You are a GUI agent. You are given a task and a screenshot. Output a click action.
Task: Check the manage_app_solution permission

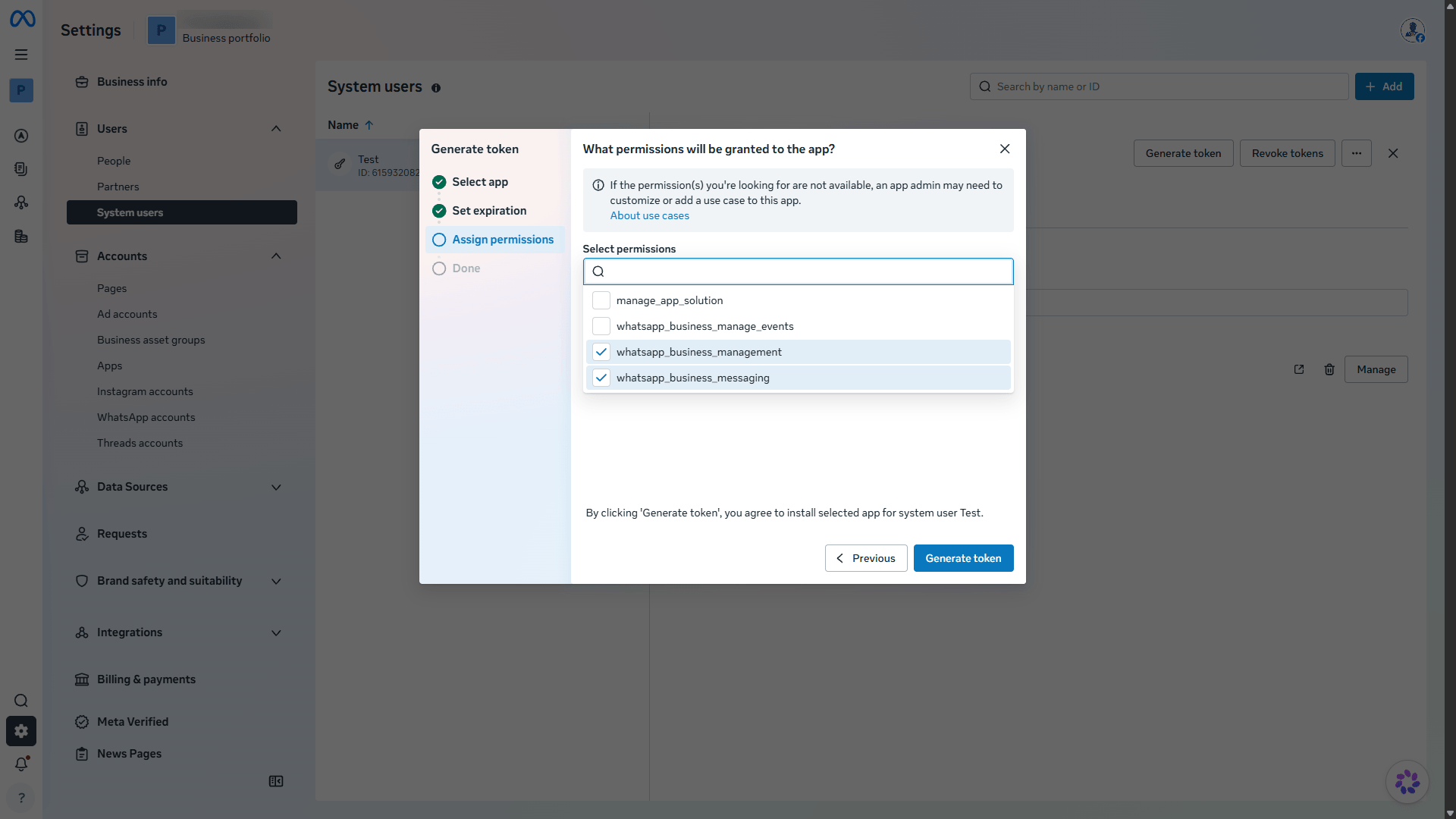click(601, 300)
